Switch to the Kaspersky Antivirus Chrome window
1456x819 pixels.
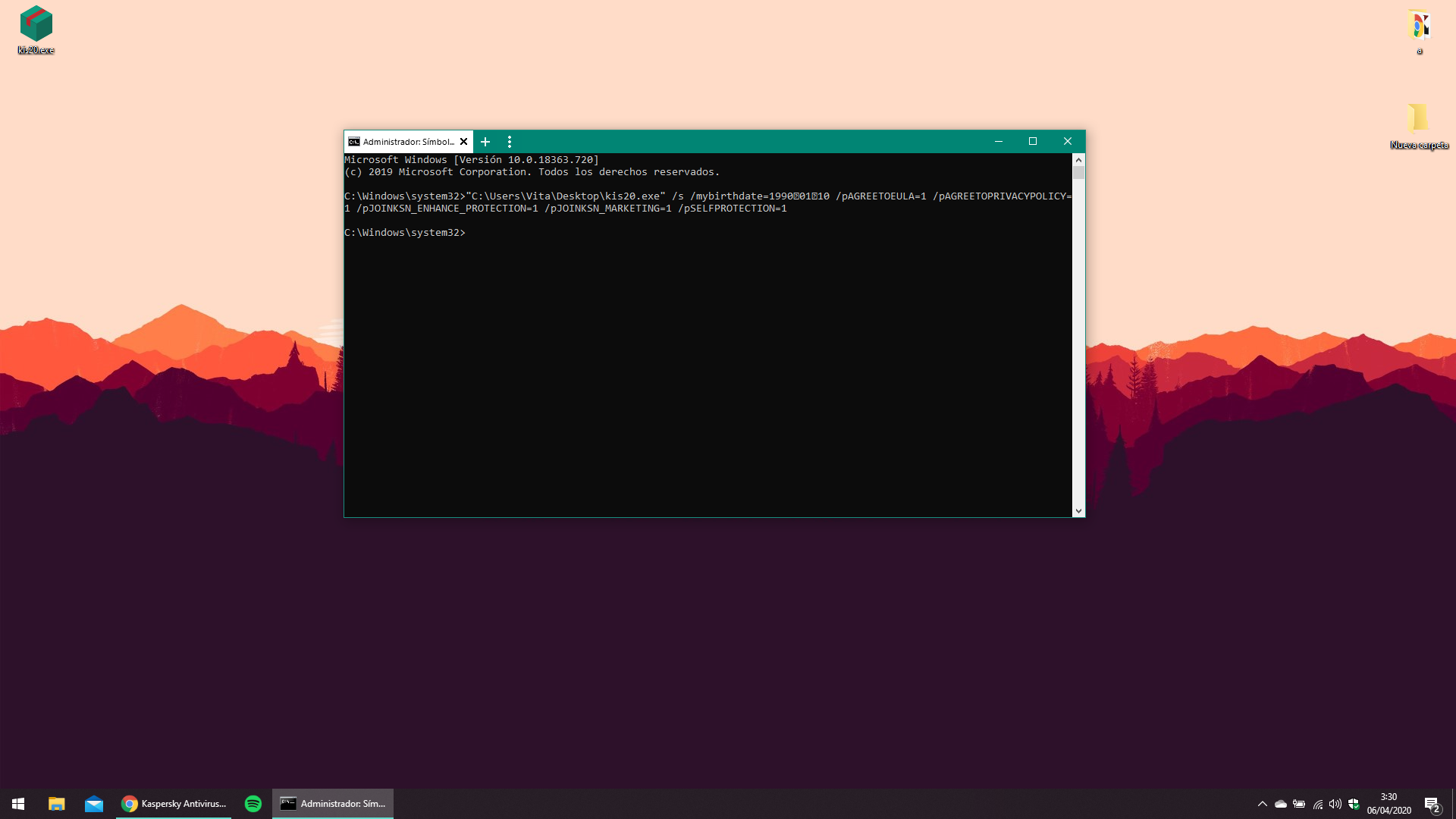[x=174, y=804]
